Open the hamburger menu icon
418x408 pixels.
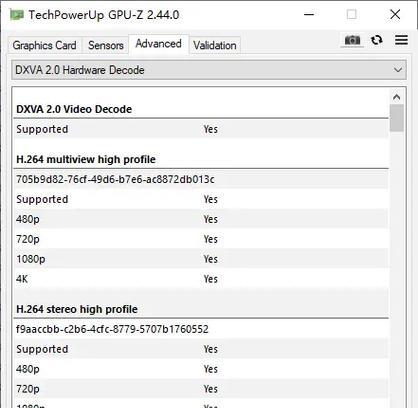coord(401,40)
